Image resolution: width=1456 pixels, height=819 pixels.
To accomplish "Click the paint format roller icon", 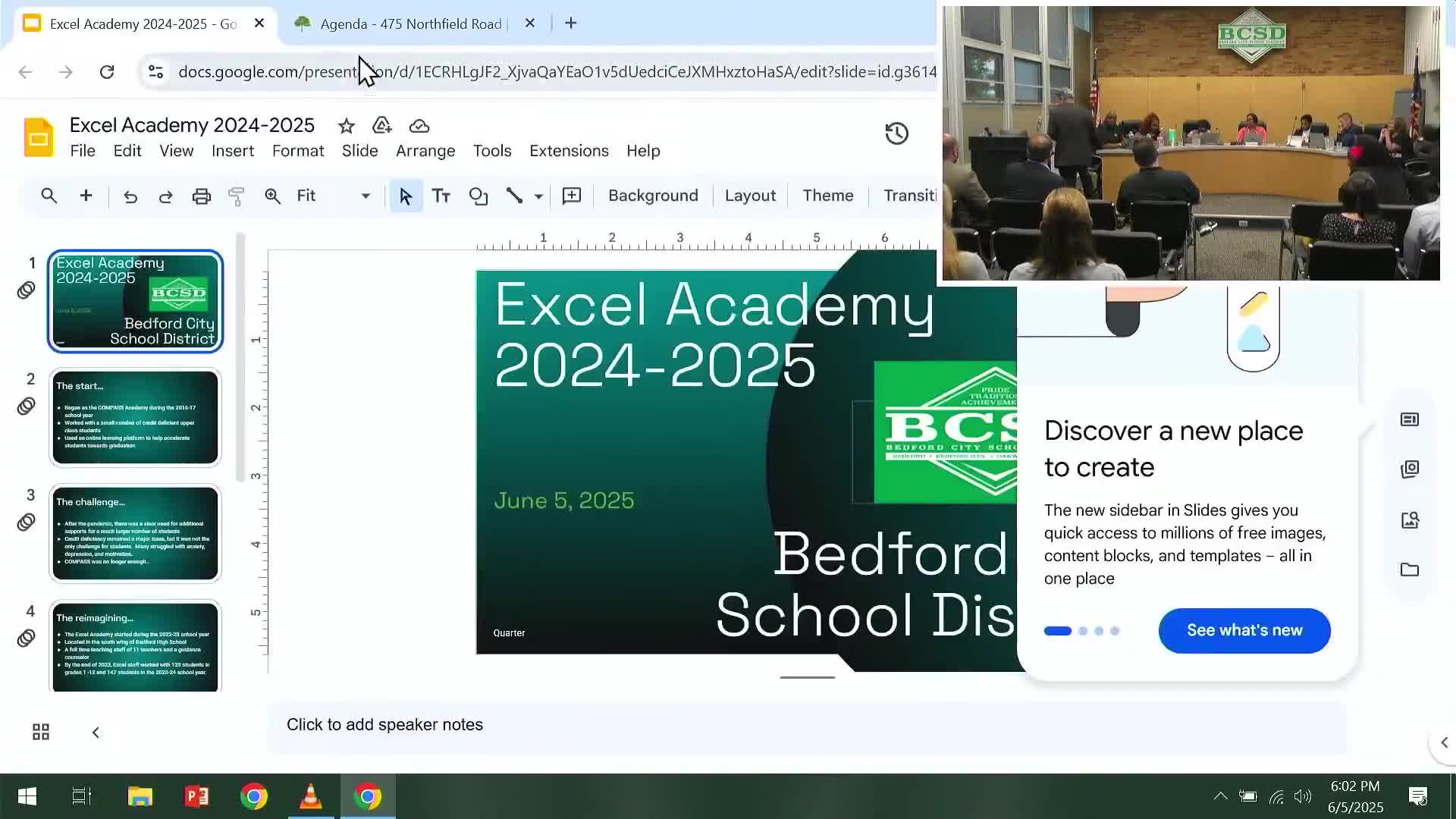I will pos(236,196).
